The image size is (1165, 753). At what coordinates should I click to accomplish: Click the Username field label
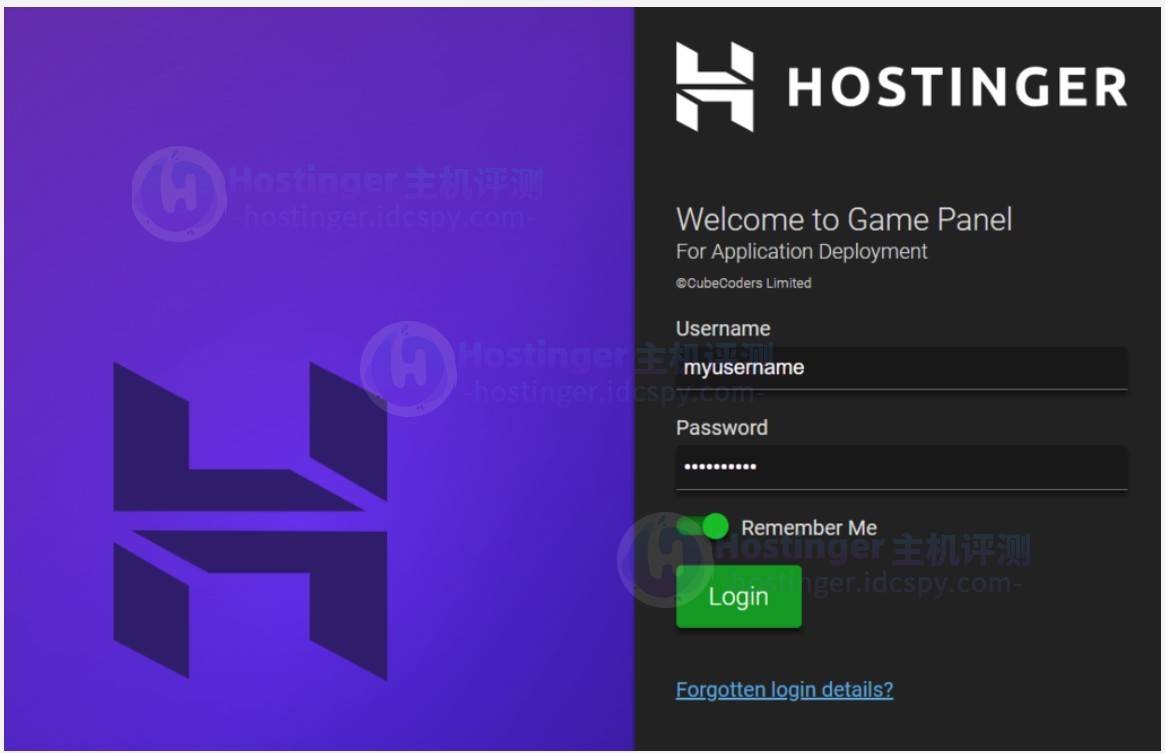point(722,329)
